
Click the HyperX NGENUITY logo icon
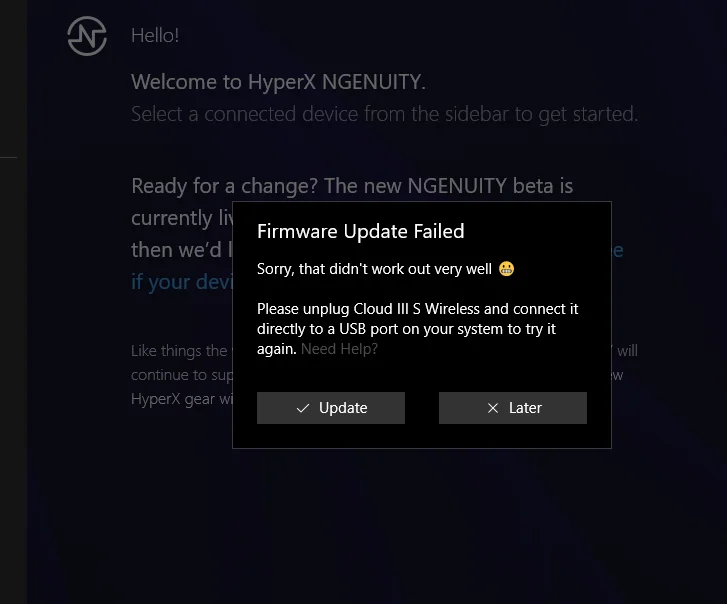point(87,36)
